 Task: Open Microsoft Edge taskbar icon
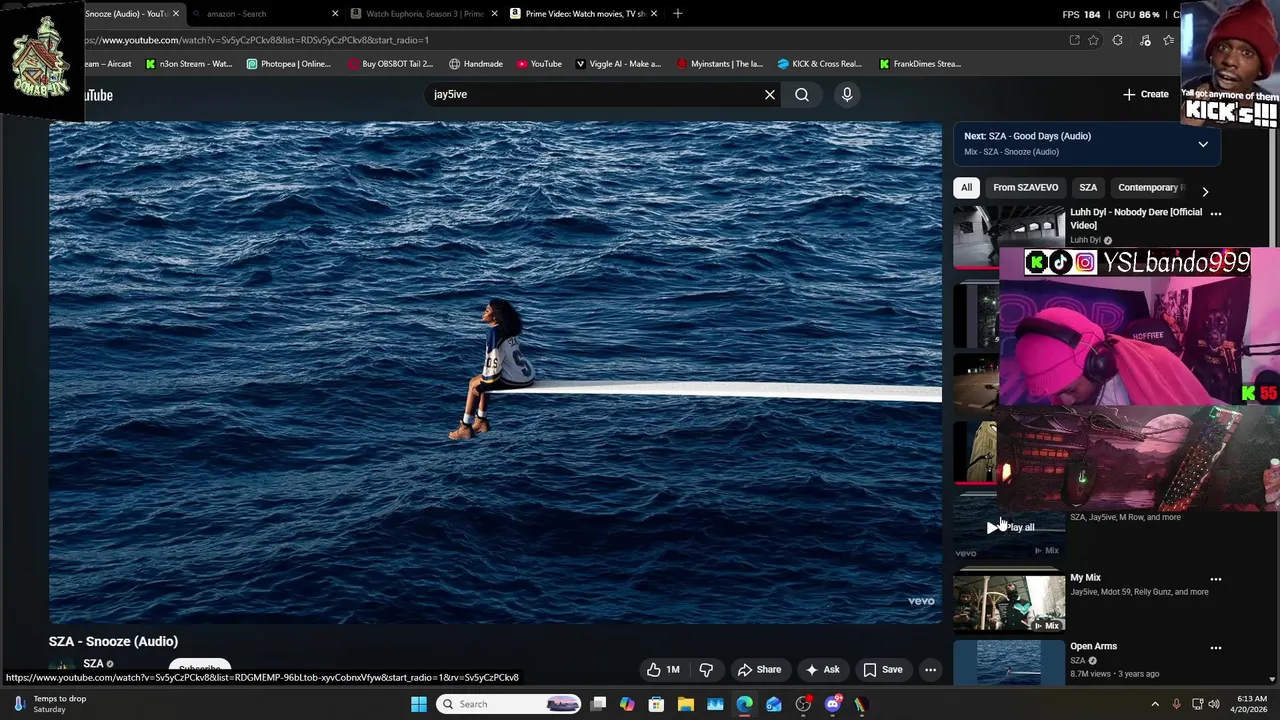745,704
